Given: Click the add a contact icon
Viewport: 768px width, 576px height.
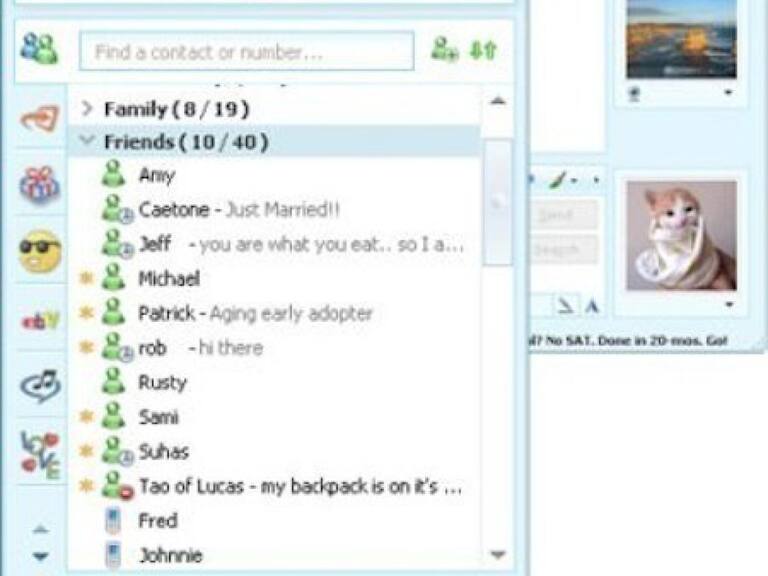Looking at the screenshot, I should [x=445, y=49].
